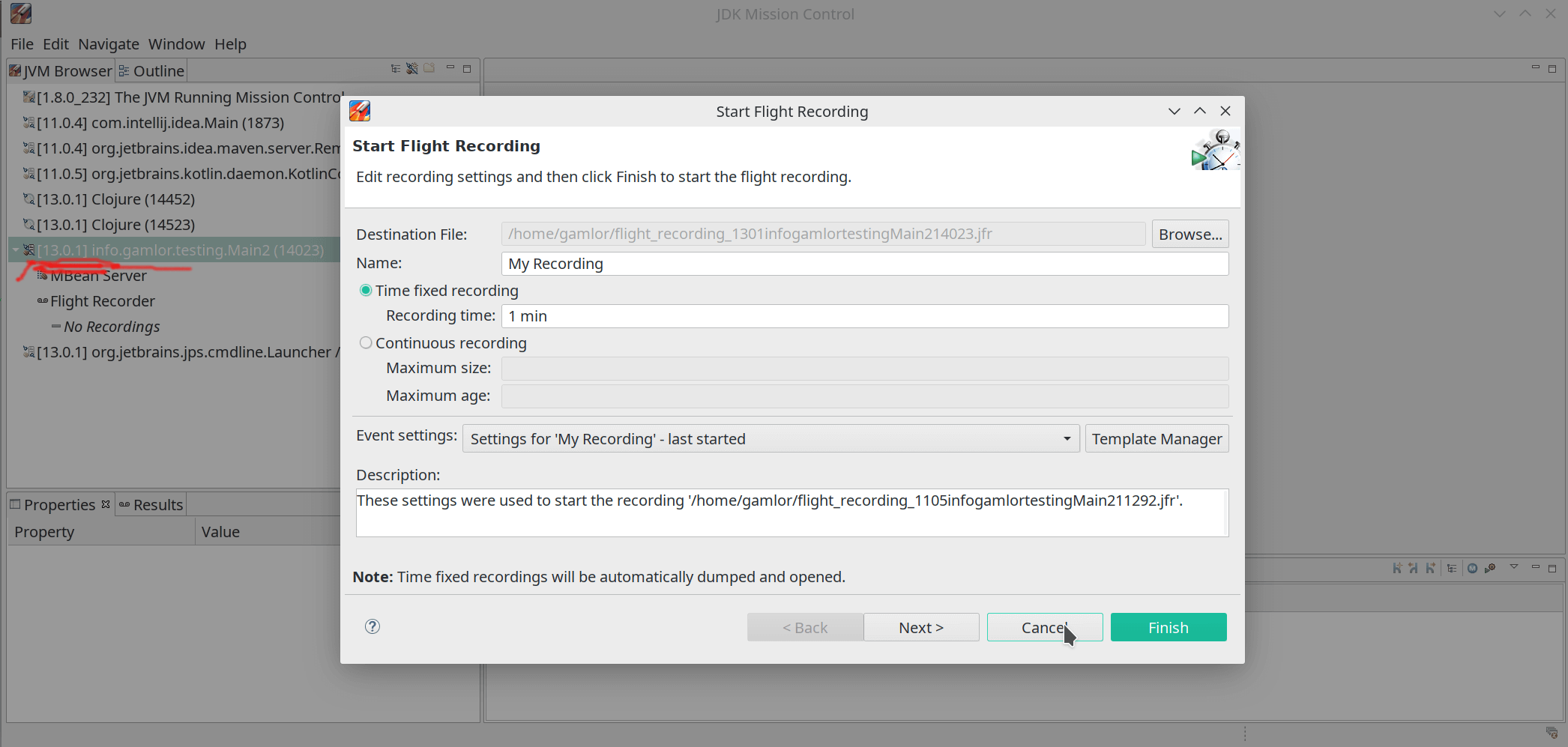Click the right-arrow stack trace icon in lower panel
Screen dimensions: 1568x747
1431,568
